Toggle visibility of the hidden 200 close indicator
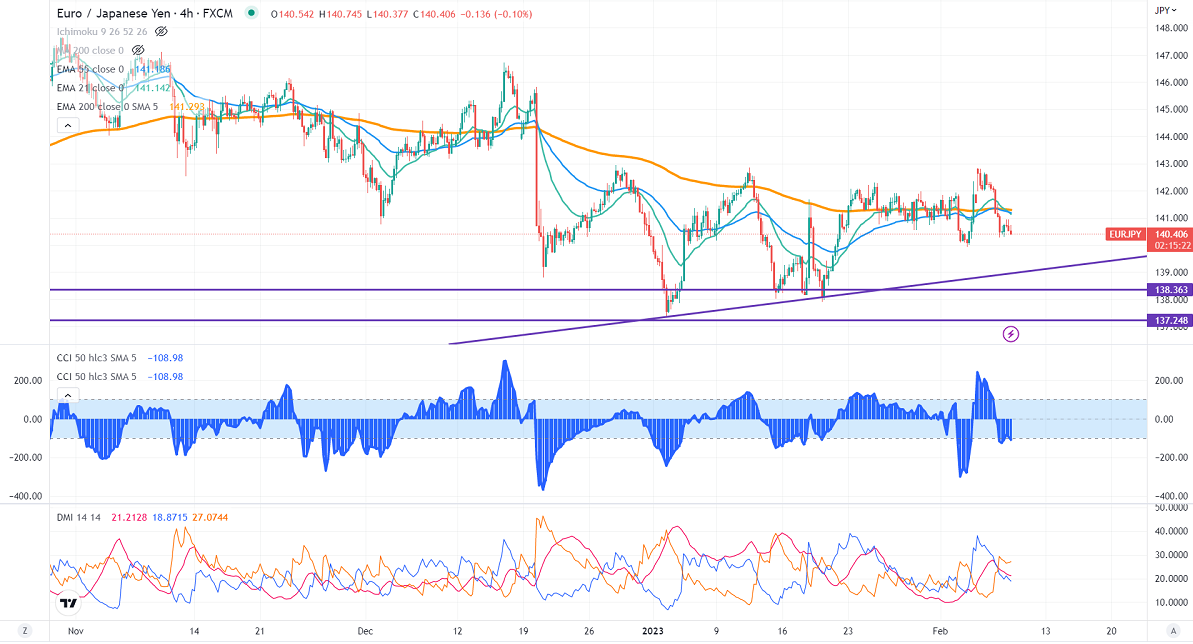 click(x=138, y=49)
